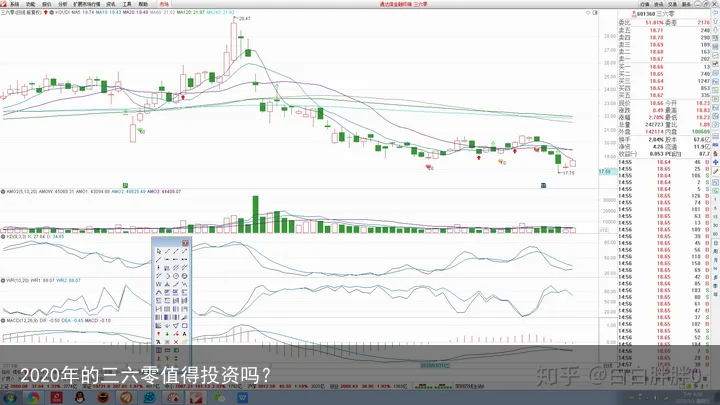This screenshot has width=720, height=405.
Task: Click the MACD(12,26,9) indicator label
Action: coord(22,321)
